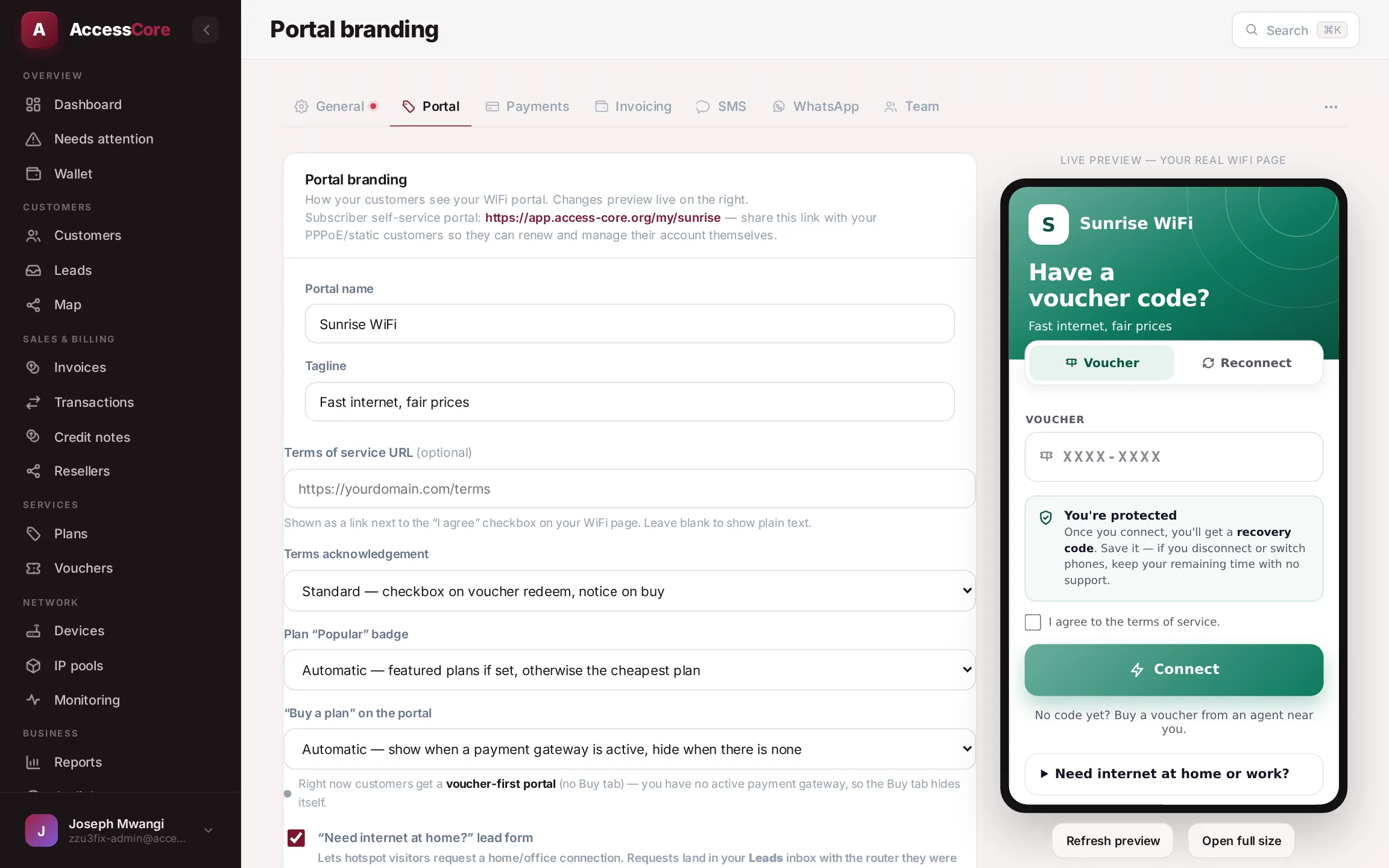
Task: Click the Plans tag icon
Action: tap(33, 533)
